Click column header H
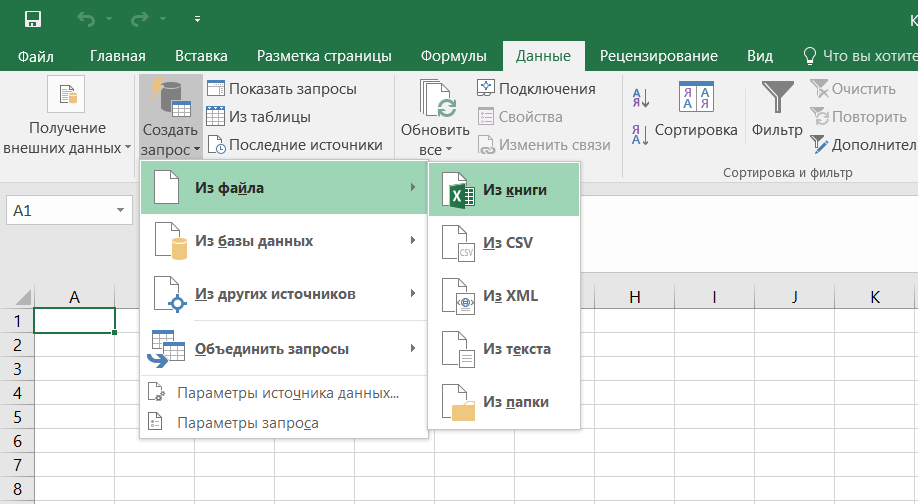 coord(635,297)
